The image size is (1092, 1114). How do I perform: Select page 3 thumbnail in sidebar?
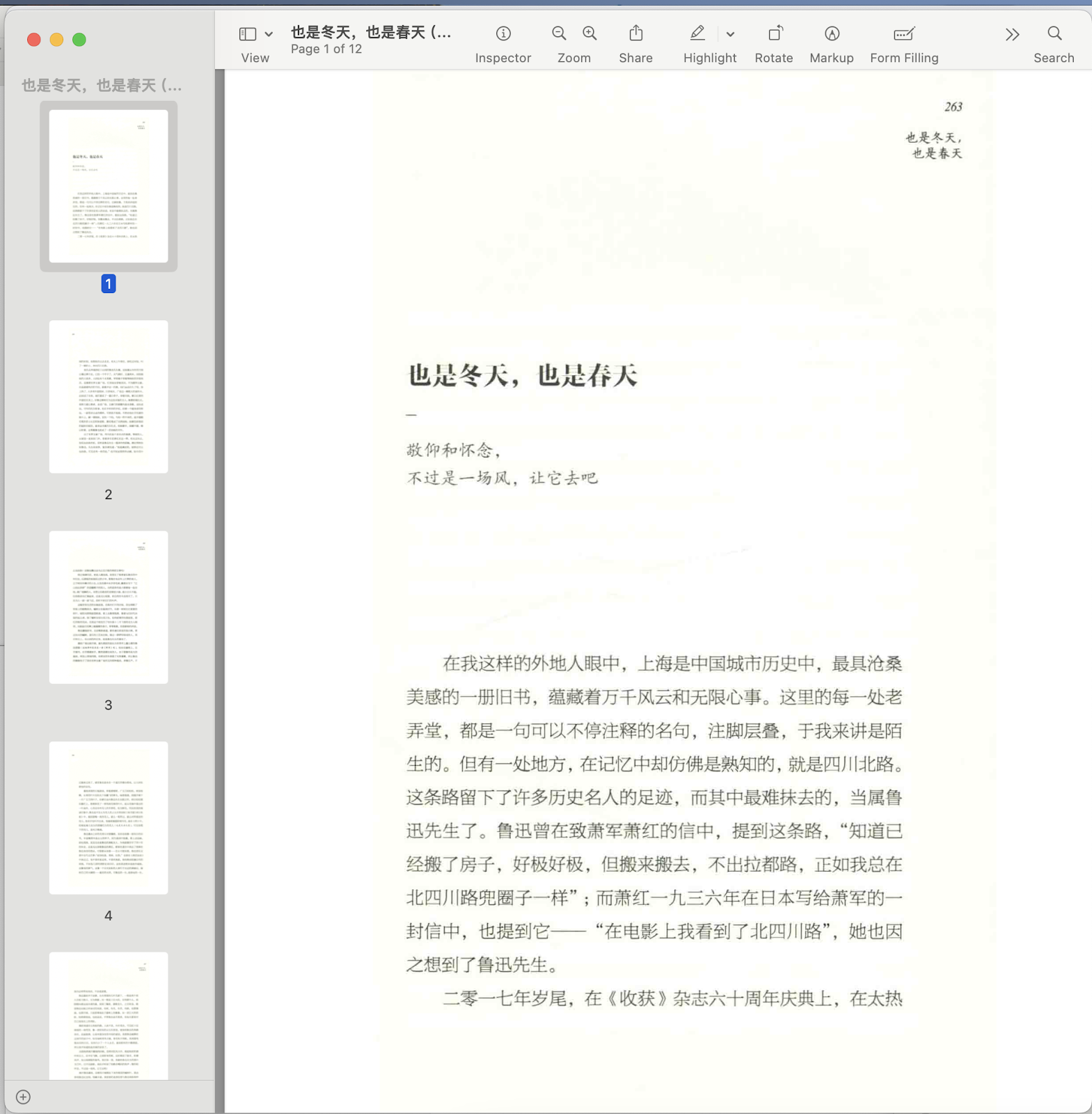pos(109,607)
